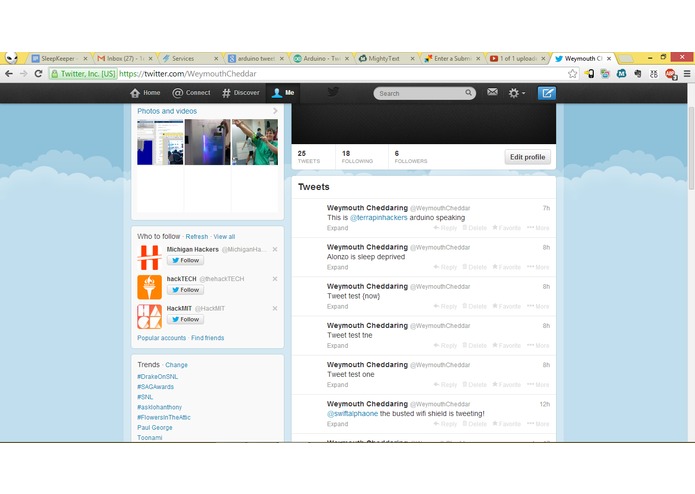Viewport: 695px width, 494px height.
Task: Expand the 'arduino speaking' tweet
Action: (x=337, y=228)
